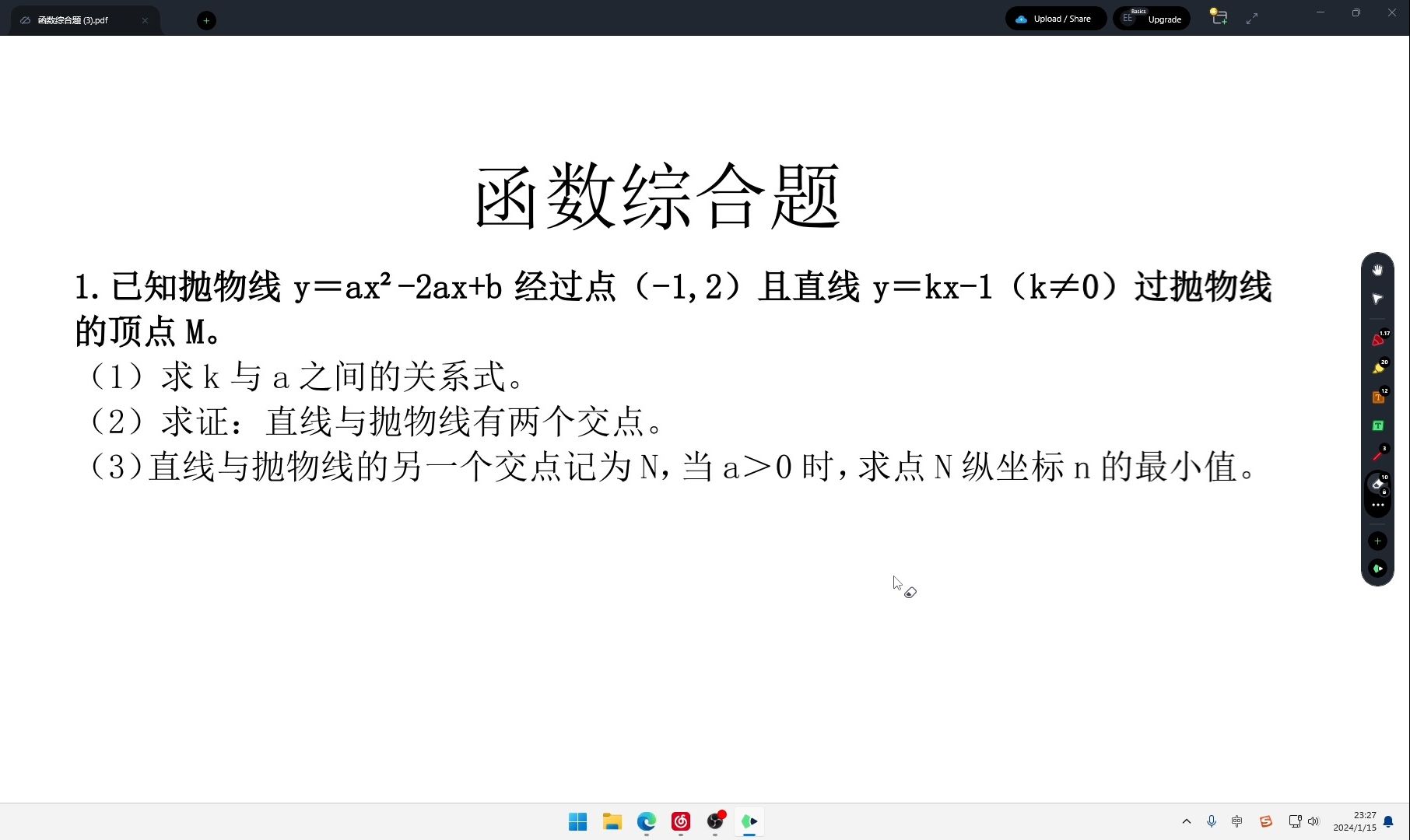Screen dimensions: 1410x840
Task: Switch to the 函数综合题 (3).pdf tab
Action: (74, 20)
